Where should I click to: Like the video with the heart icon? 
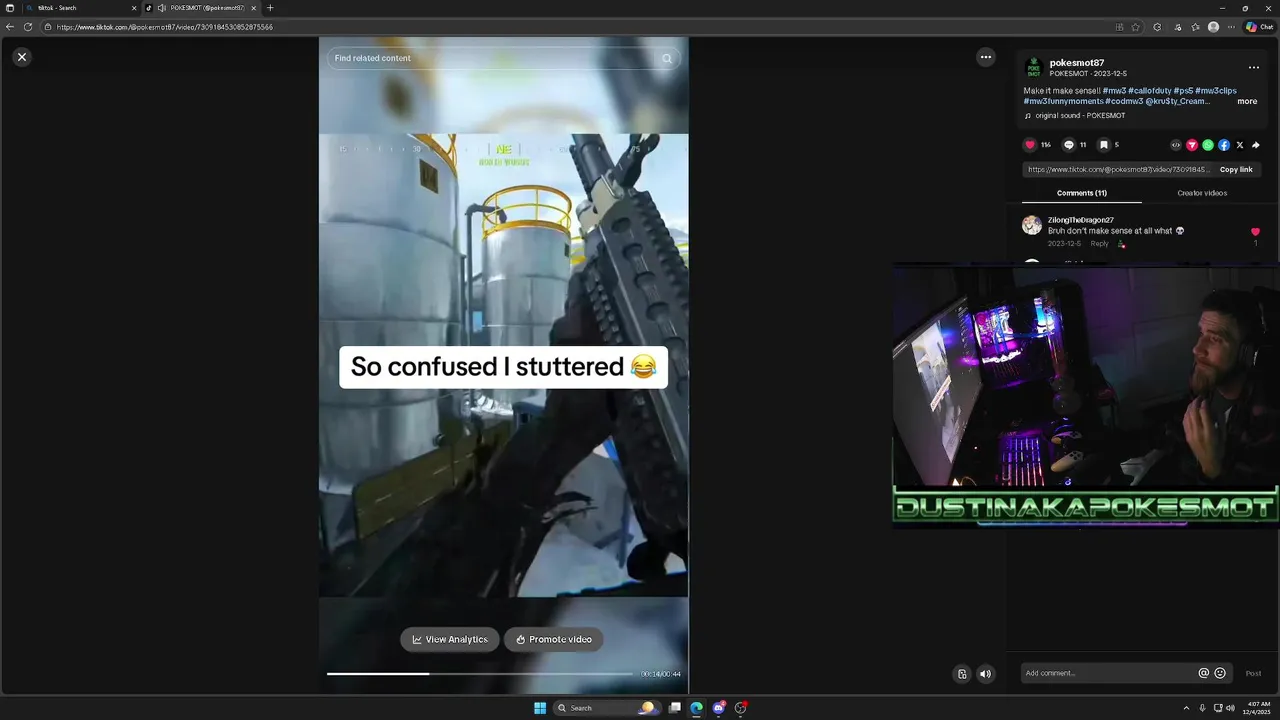click(x=1030, y=145)
